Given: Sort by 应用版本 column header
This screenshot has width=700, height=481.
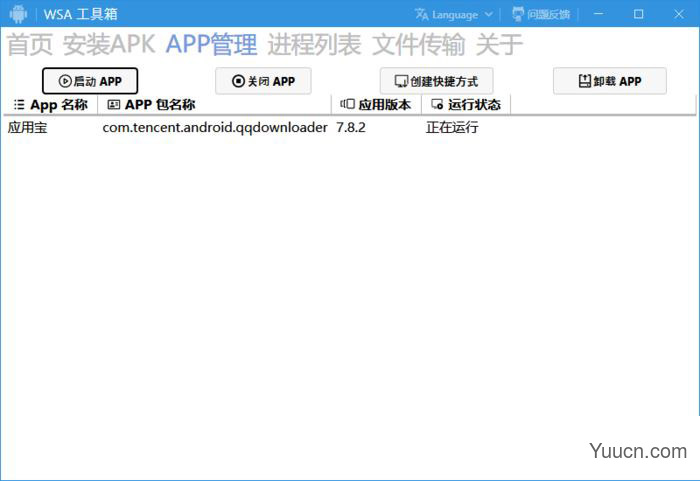Looking at the screenshot, I should click(376, 105).
